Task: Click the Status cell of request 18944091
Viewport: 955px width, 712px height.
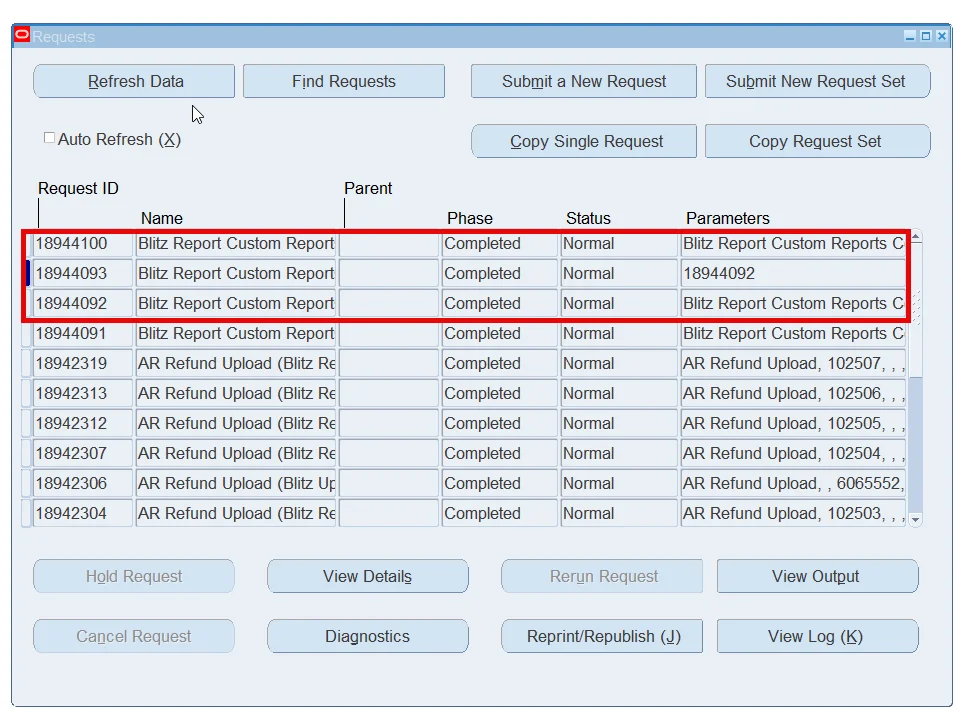Action: 619,333
